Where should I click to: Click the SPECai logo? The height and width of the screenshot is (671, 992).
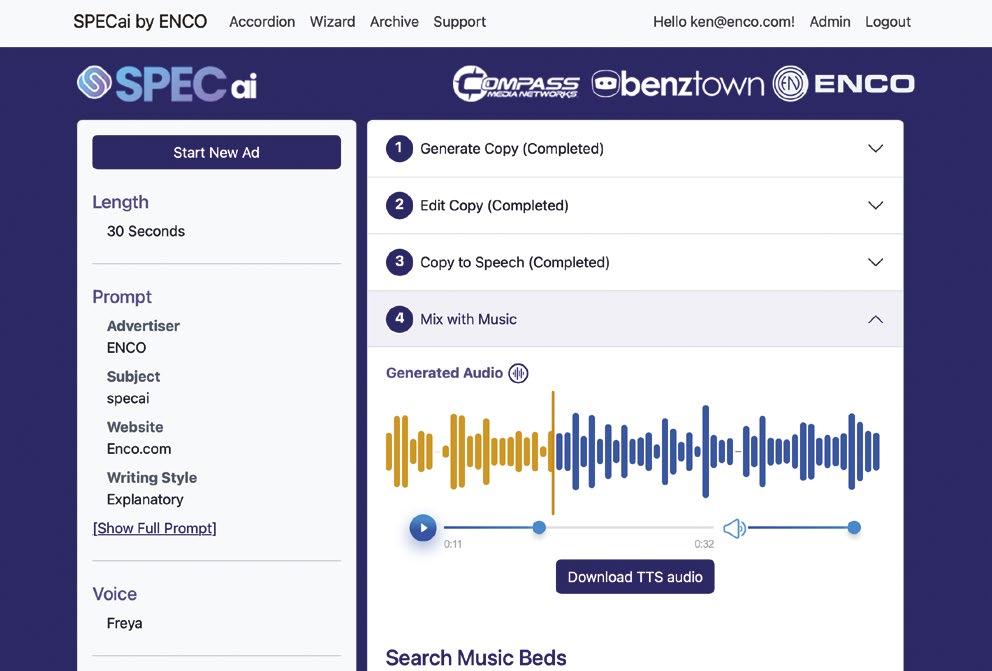pyautogui.click(x=167, y=84)
